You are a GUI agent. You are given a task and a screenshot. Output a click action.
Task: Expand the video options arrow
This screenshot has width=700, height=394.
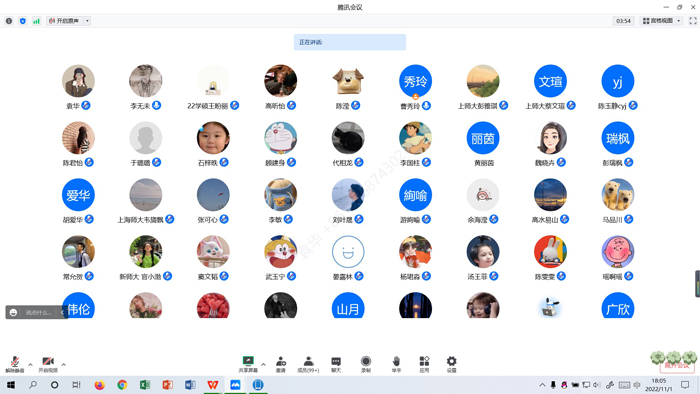[63, 365]
